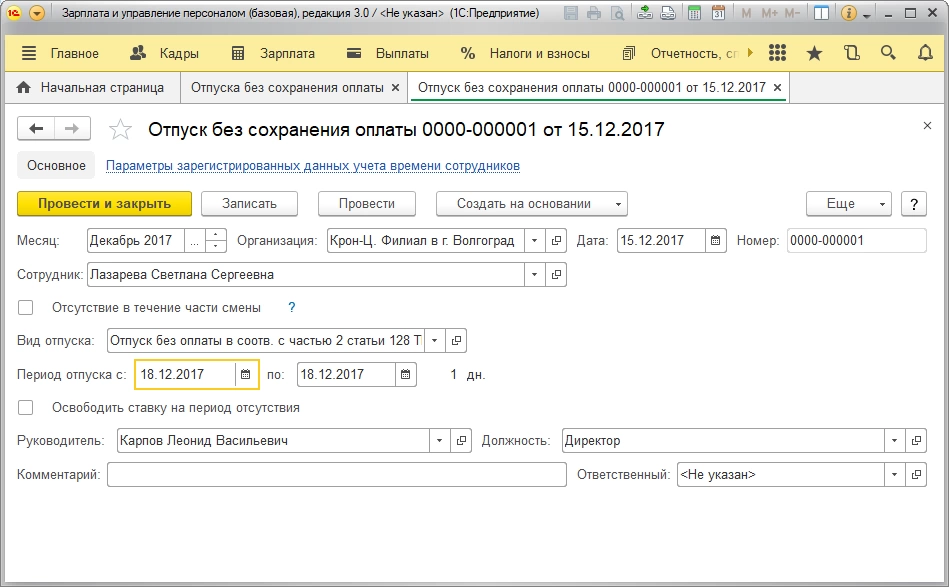Image resolution: width=949 pixels, height=587 pixels.
Task: Expand the Организация dropdown list
Action: coord(534,240)
